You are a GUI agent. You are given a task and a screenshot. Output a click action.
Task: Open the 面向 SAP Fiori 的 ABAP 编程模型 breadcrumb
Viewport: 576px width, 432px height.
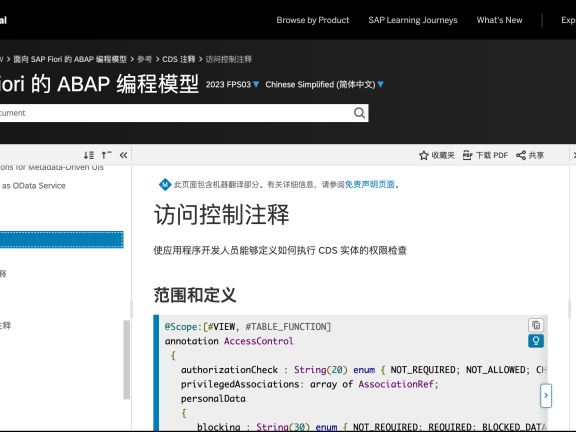pyautogui.click(x=70, y=59)
